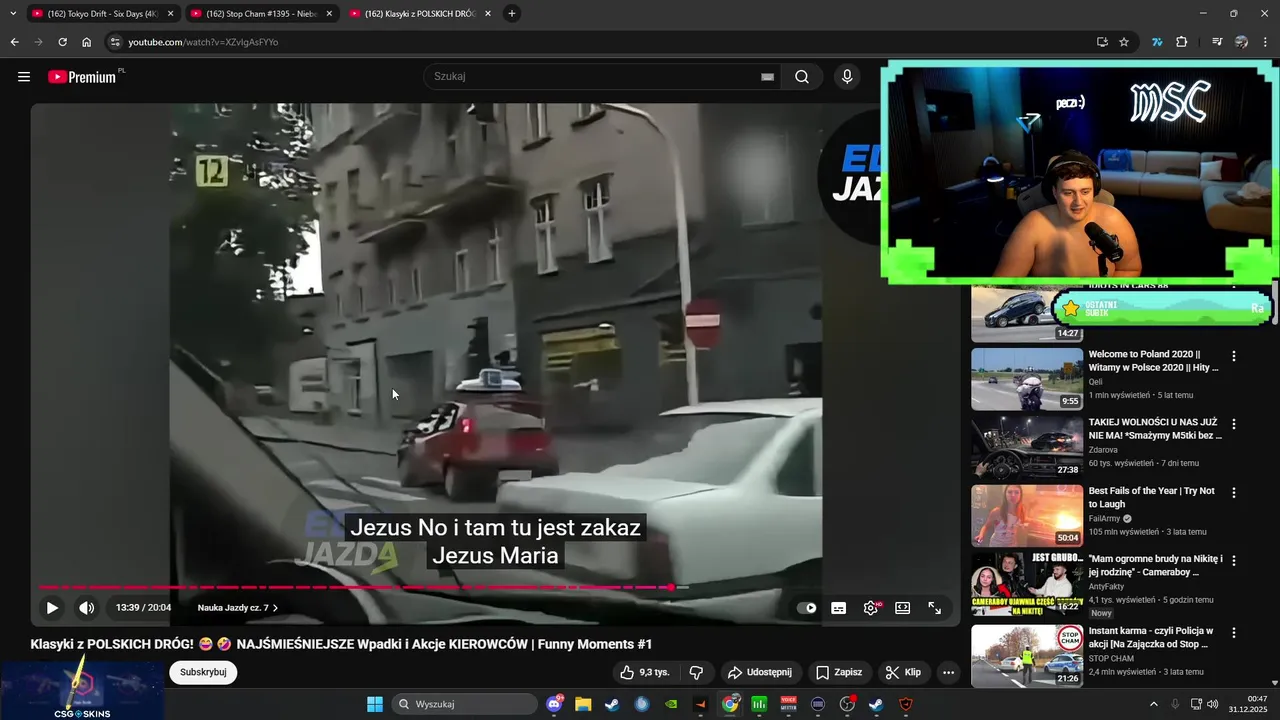Open on-screen keyboard in search box
The height and width of the screenshot is (720, 1280).
(x=767, y=76)
